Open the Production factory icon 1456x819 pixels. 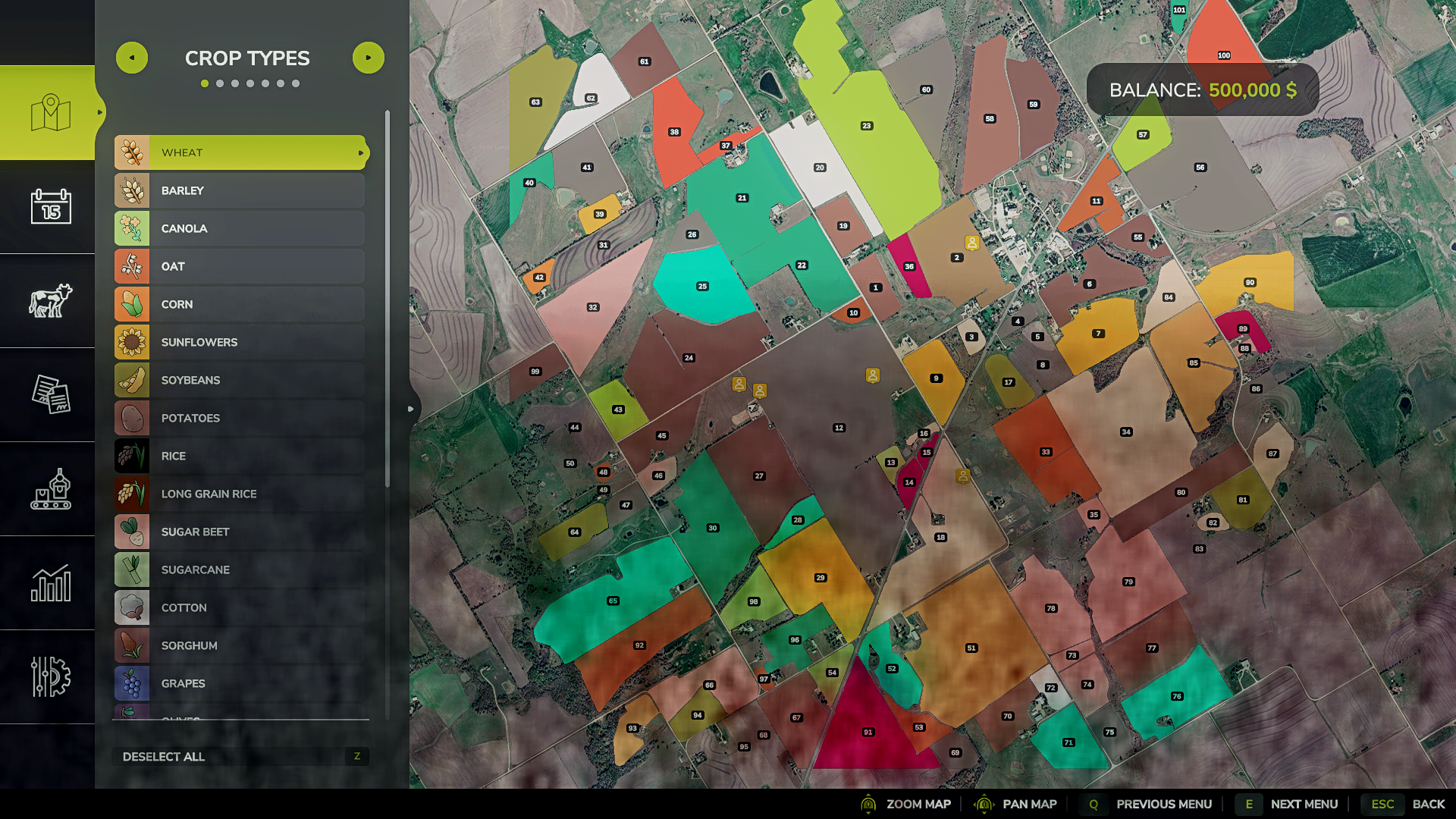coord(51,489)
